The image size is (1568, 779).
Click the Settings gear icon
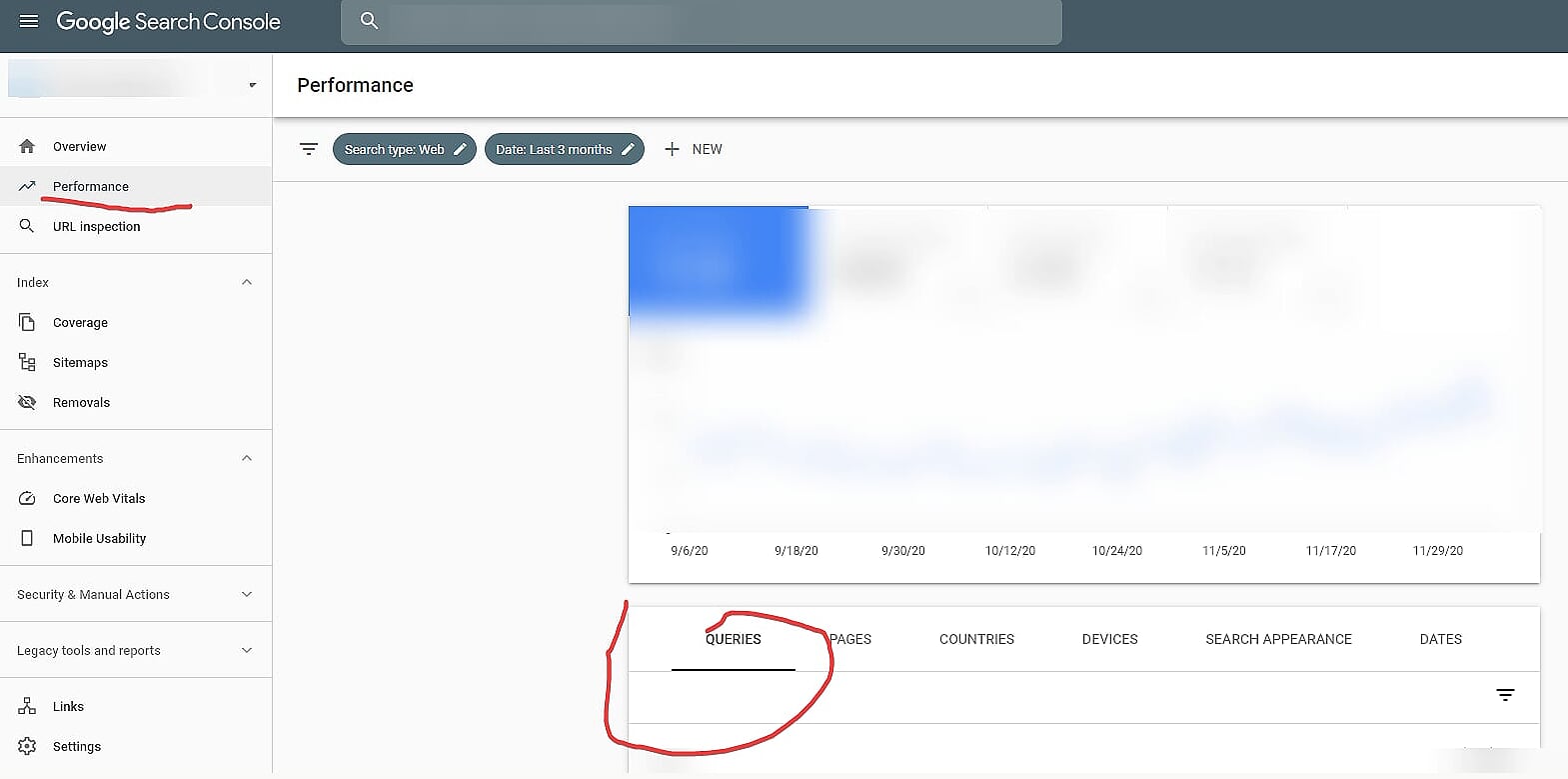[x=27, y=746]
